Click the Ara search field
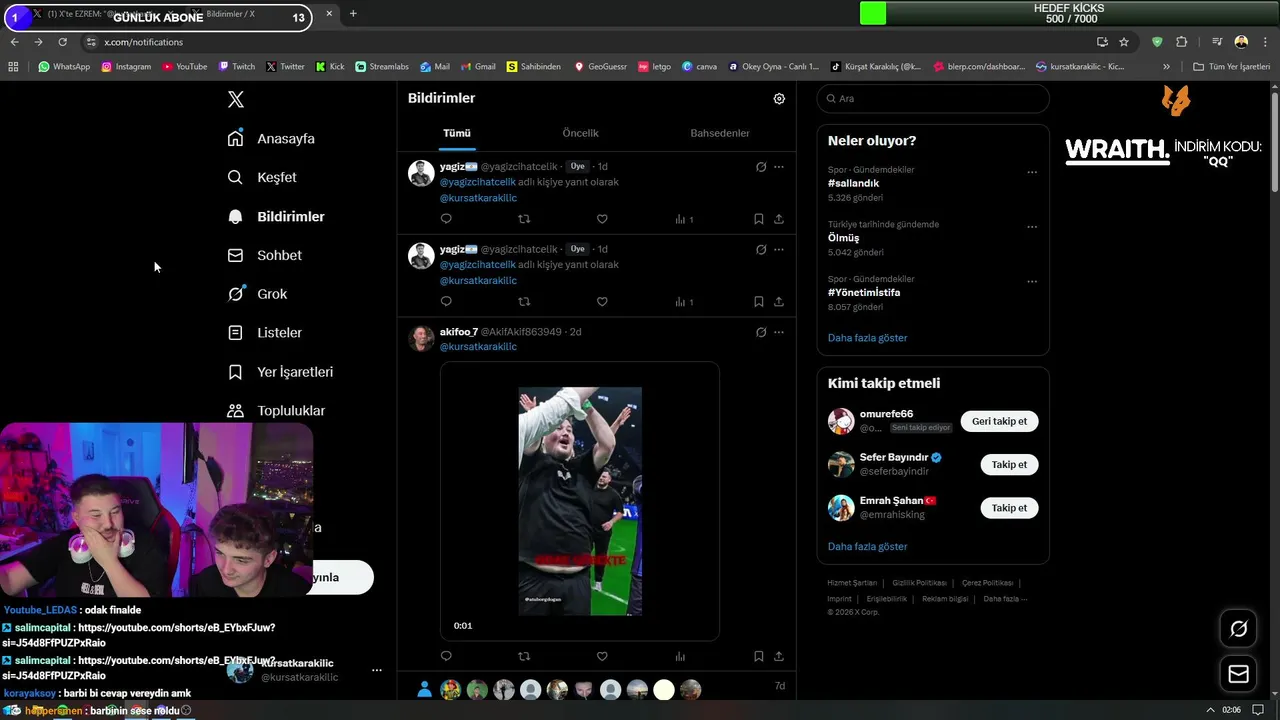The image size is (1280, 720). (933, 98)
